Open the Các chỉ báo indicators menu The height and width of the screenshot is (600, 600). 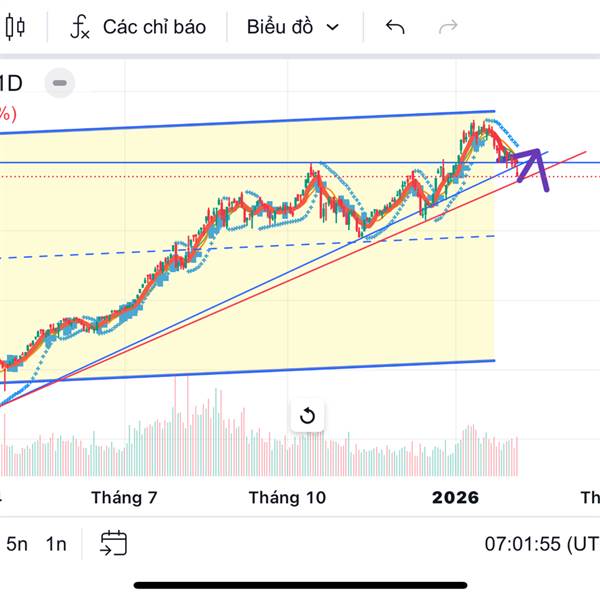point(153,27)
